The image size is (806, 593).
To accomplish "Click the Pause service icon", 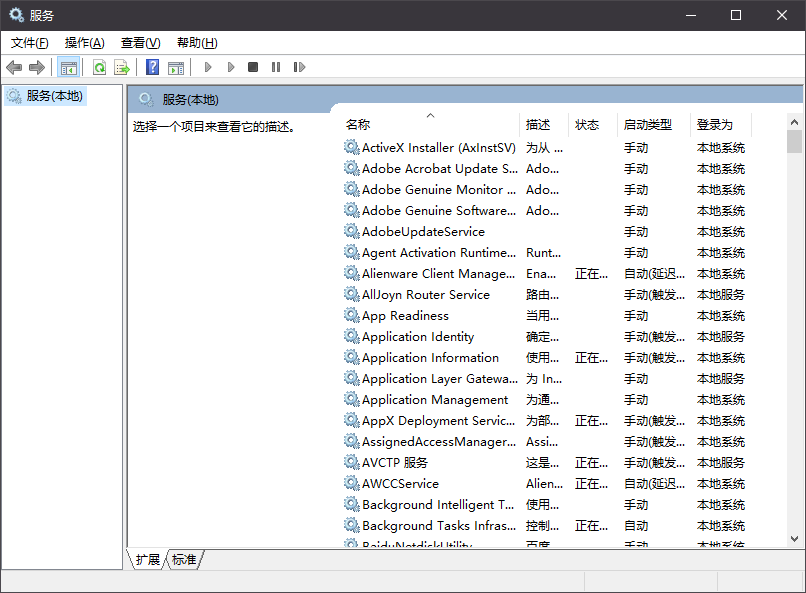I will [276, 67].
